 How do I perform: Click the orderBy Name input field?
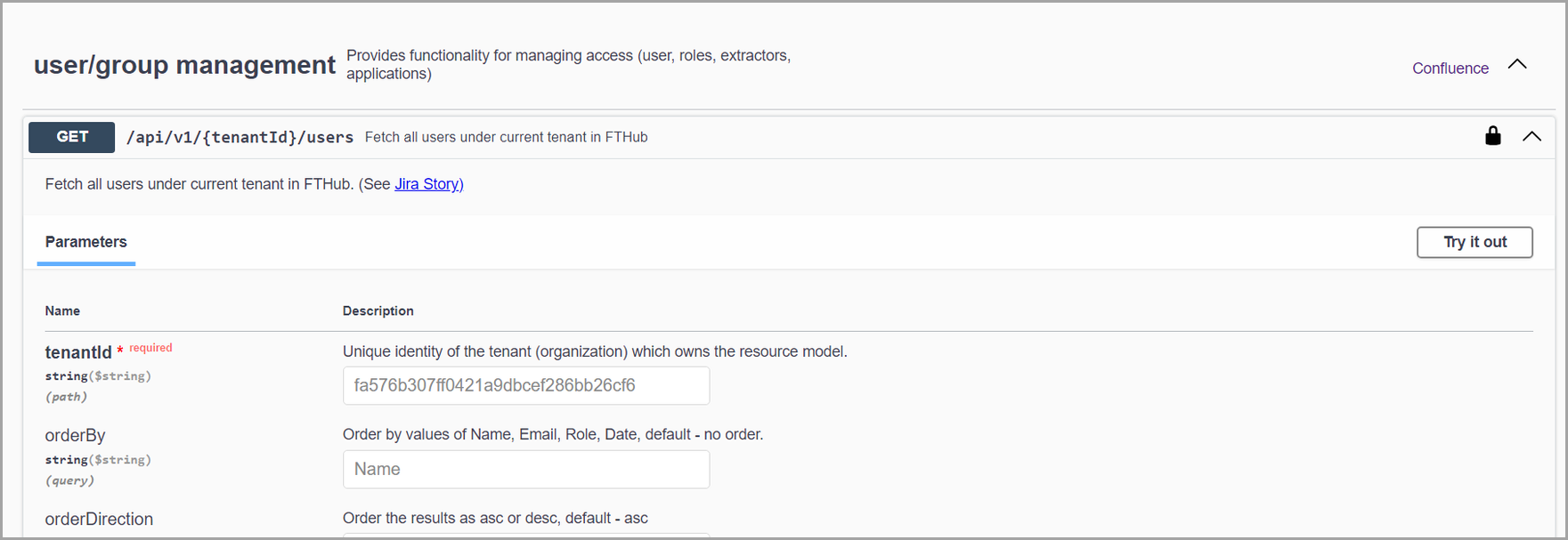coord(525,470)
